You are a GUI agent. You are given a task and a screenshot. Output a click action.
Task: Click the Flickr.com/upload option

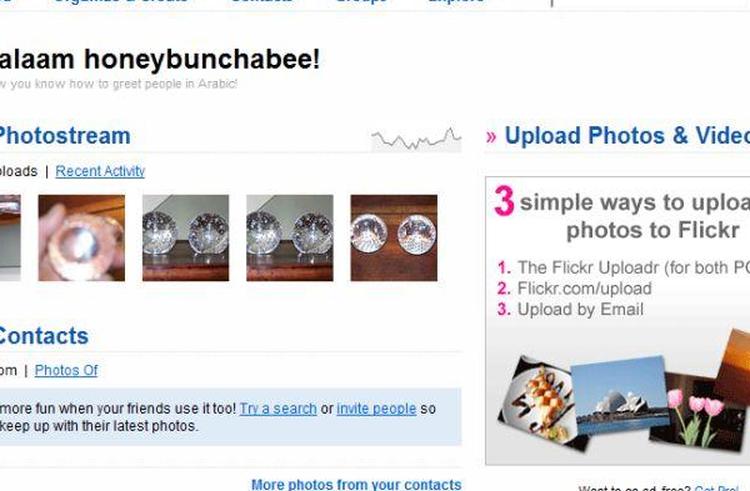(x=585, y=288)
